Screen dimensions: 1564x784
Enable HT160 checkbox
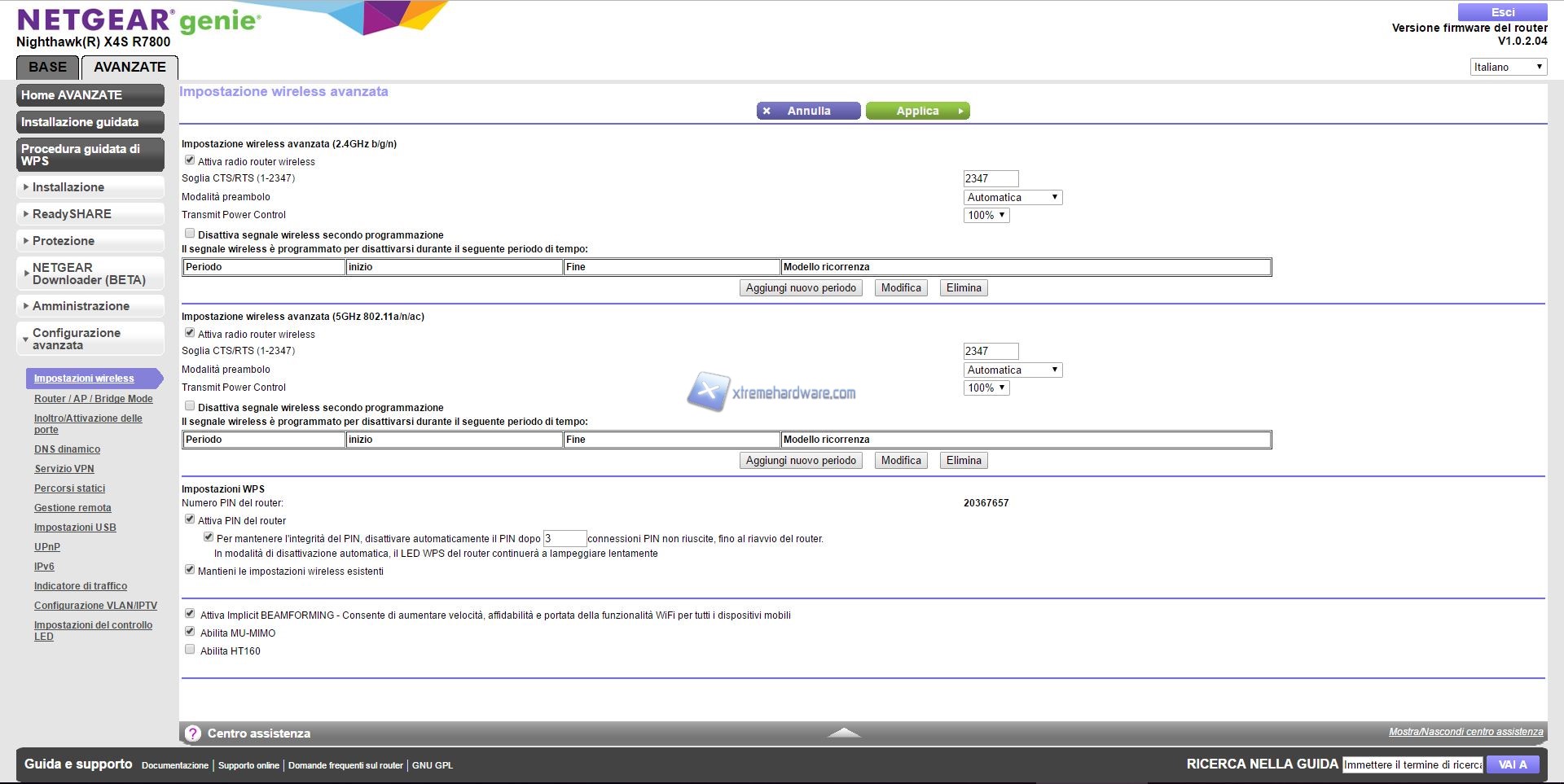pyautogui.click(x=190, y=650)
